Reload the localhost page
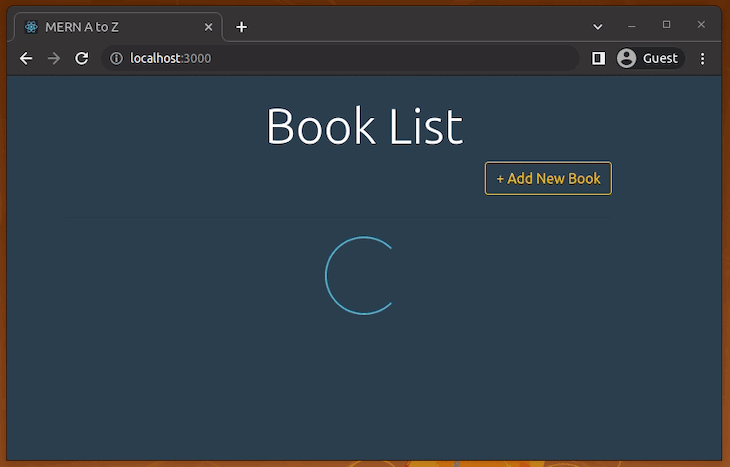Viewport: 730px width, 467px height. [x=82, y=59]
